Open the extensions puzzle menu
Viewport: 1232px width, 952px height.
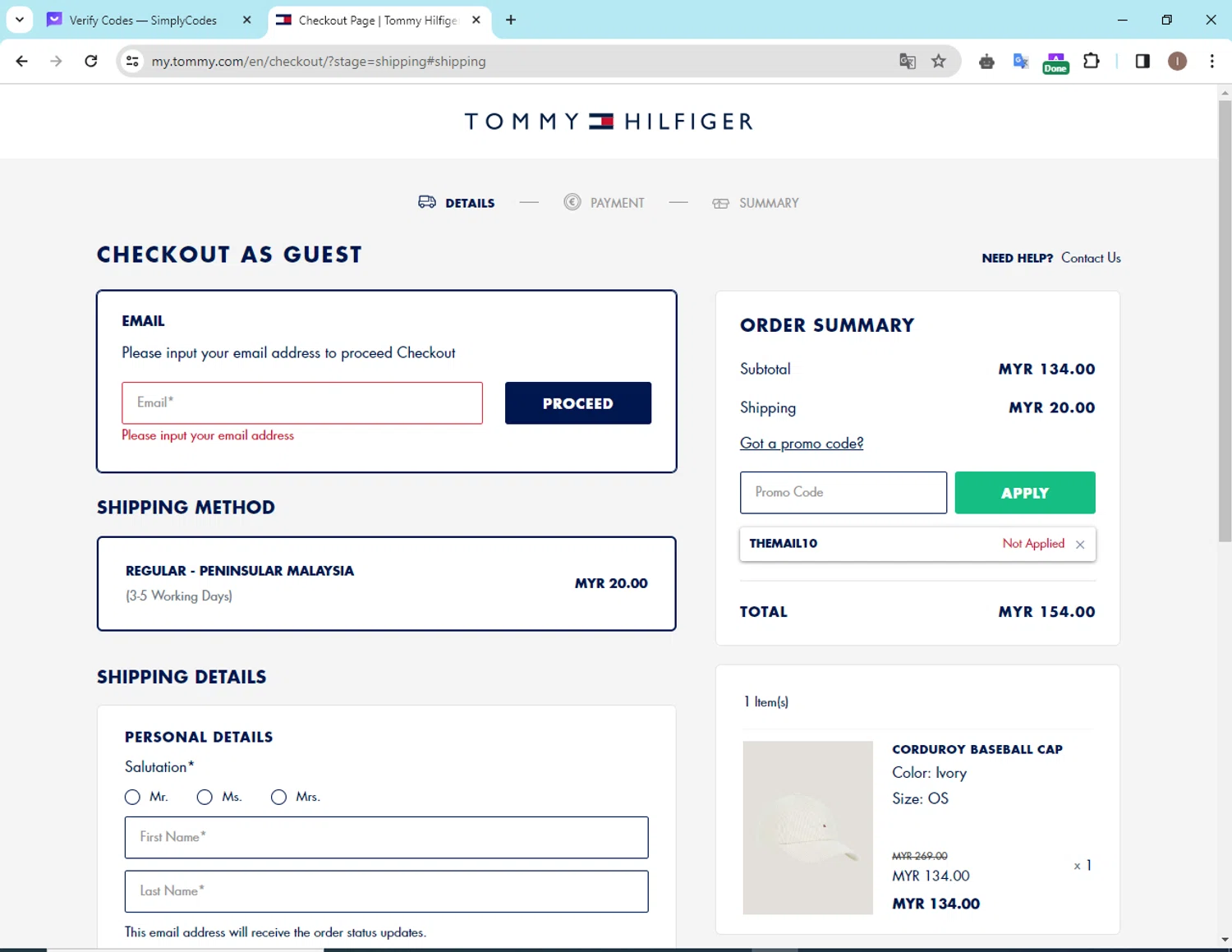(x=1092, y=61)
